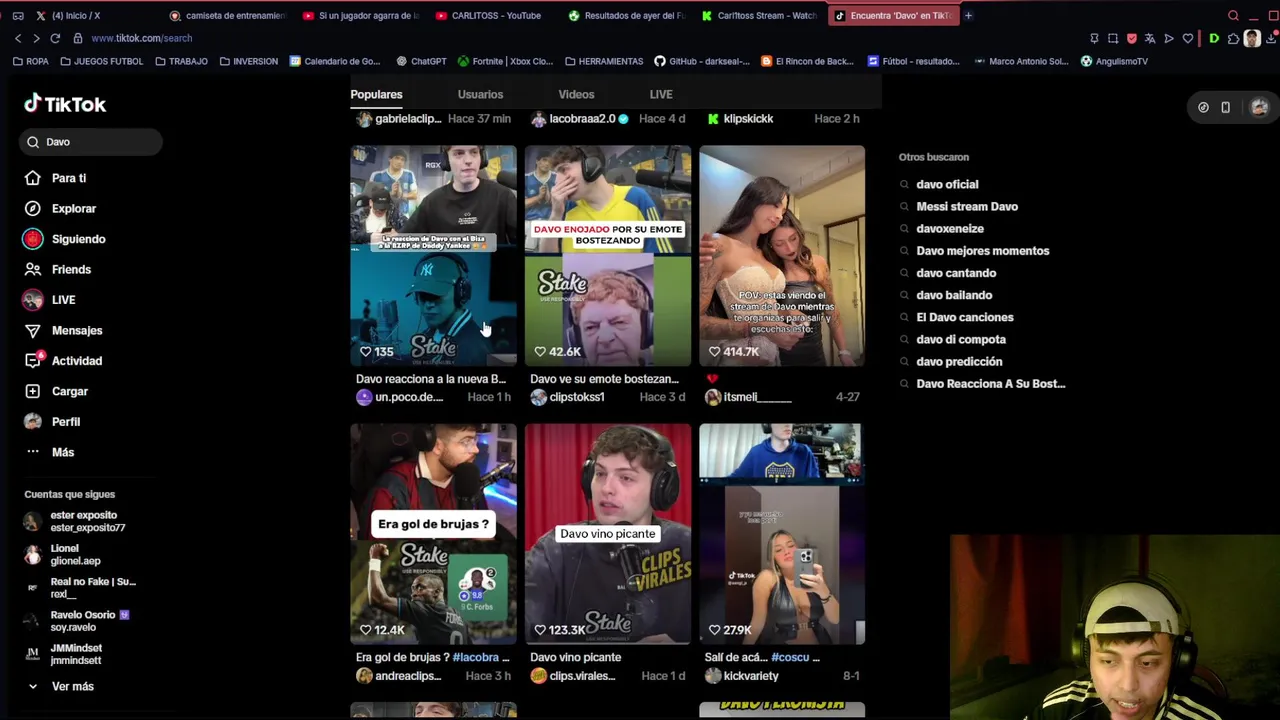Click the browser translate icon
The image size is (1280, 720).
point(1150,38)
